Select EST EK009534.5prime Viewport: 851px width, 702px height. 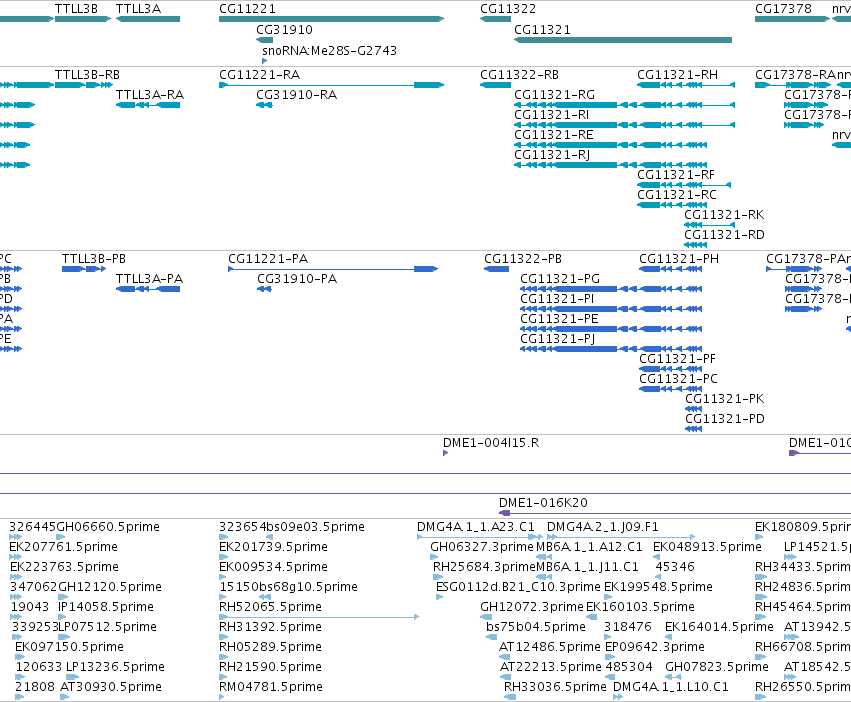(274, 567)
